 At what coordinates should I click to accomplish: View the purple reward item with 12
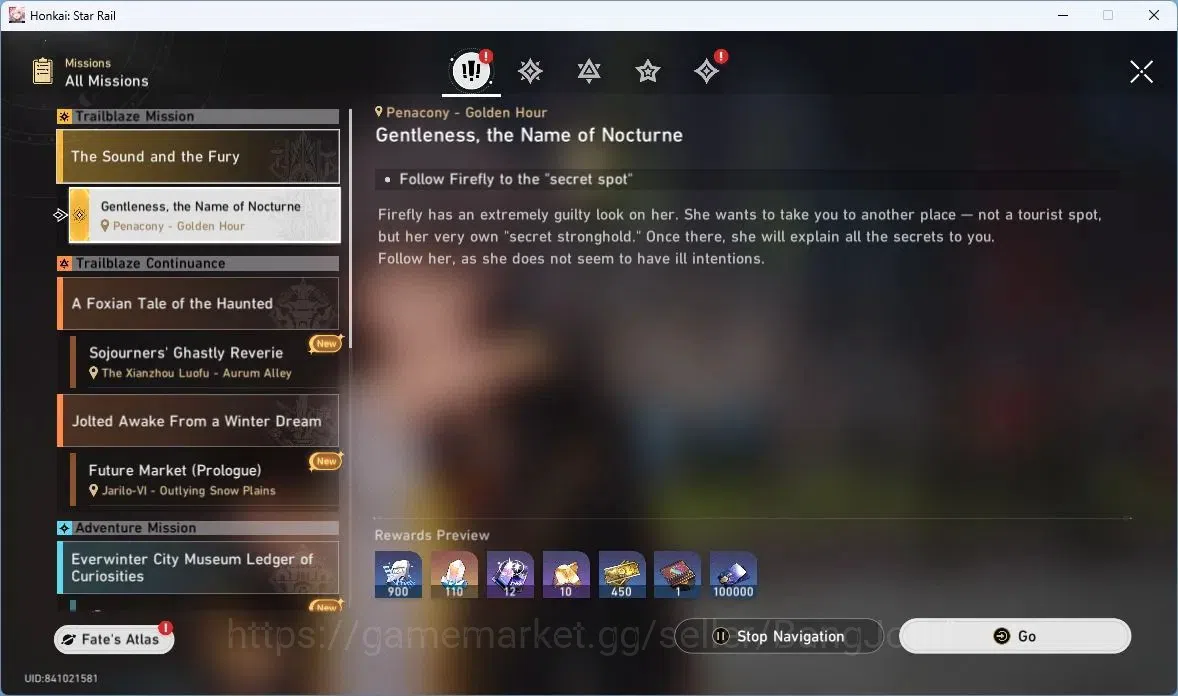coord(510,575)
